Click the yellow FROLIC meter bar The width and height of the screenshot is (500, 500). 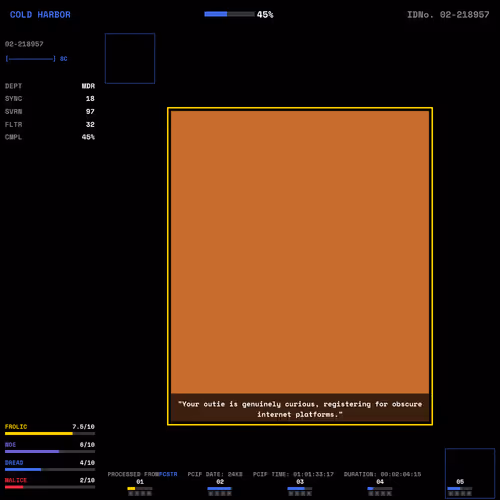click(50, 434)
